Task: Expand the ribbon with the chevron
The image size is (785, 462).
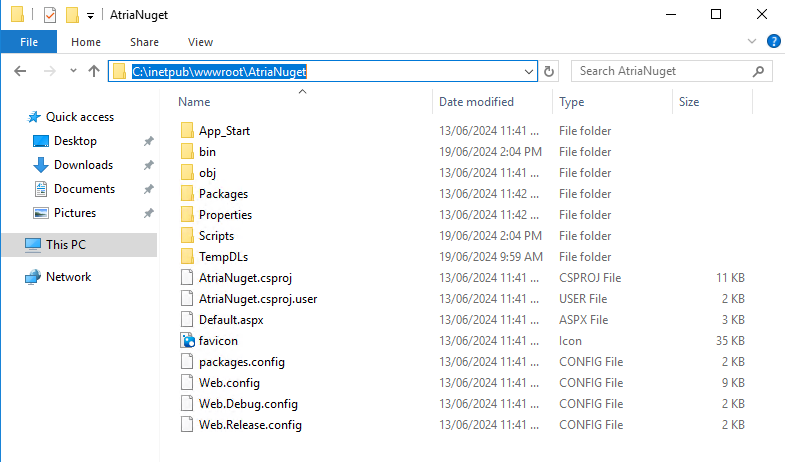Action: [751, 41]
